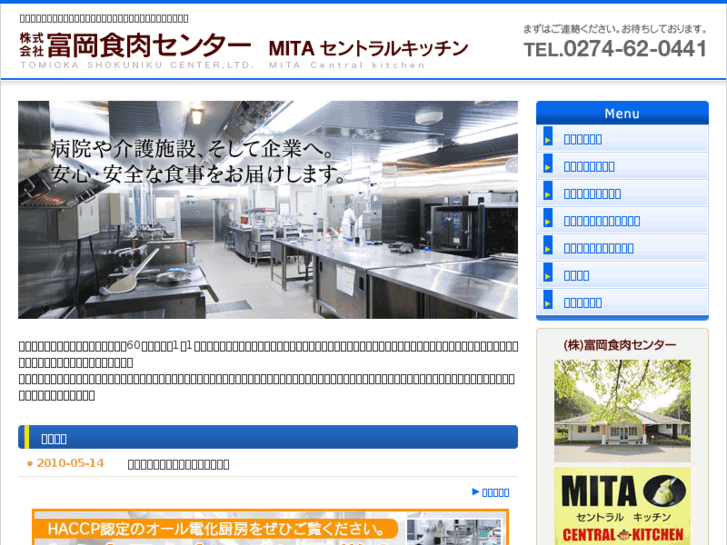Click the TEL.0274-62-0441 phone number
The image size is (727, 545).
615,49
